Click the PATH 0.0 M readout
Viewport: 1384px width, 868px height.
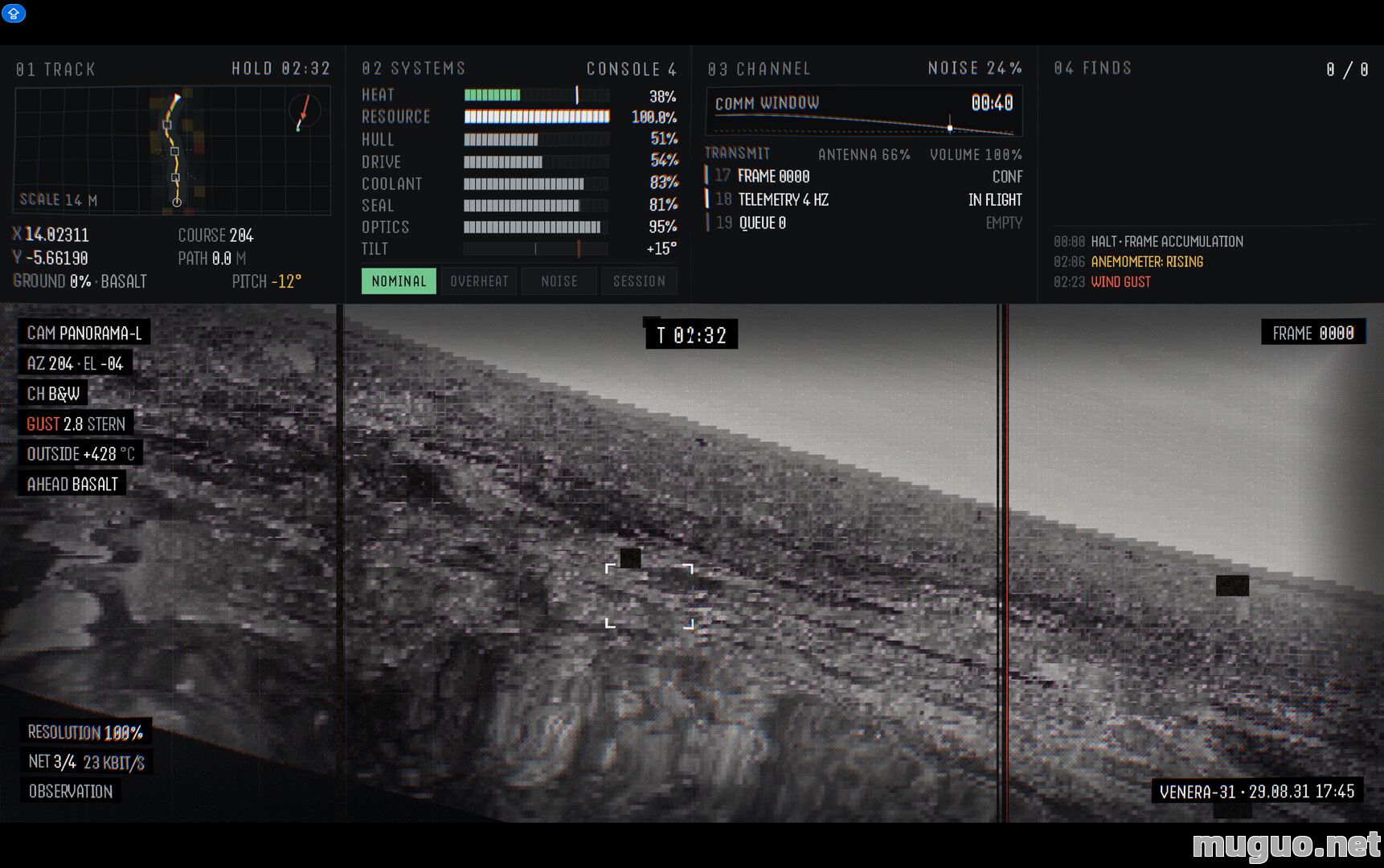(x=212, y=258)
